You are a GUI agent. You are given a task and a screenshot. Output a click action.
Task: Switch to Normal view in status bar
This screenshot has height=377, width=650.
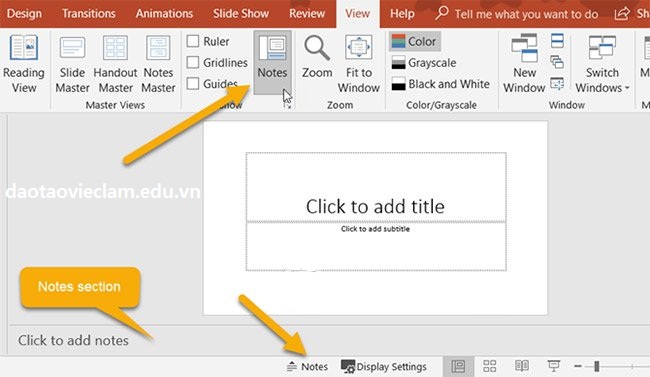(458, 366)
